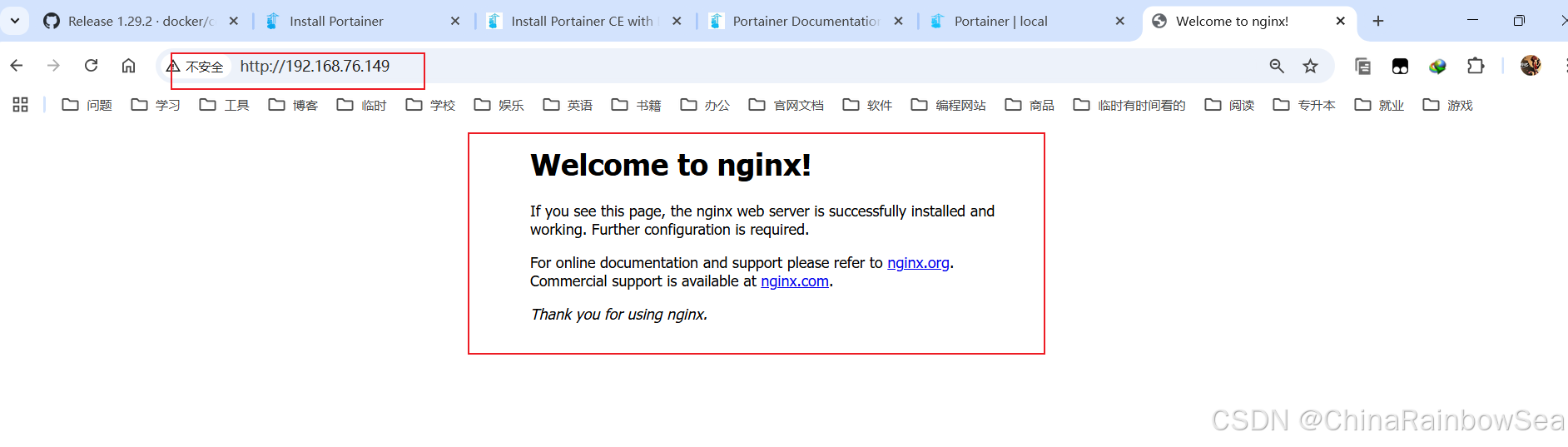The image size is (1568, 447).
Task: Switch to the Portainer Documentation tab
Action: (806, 22)
